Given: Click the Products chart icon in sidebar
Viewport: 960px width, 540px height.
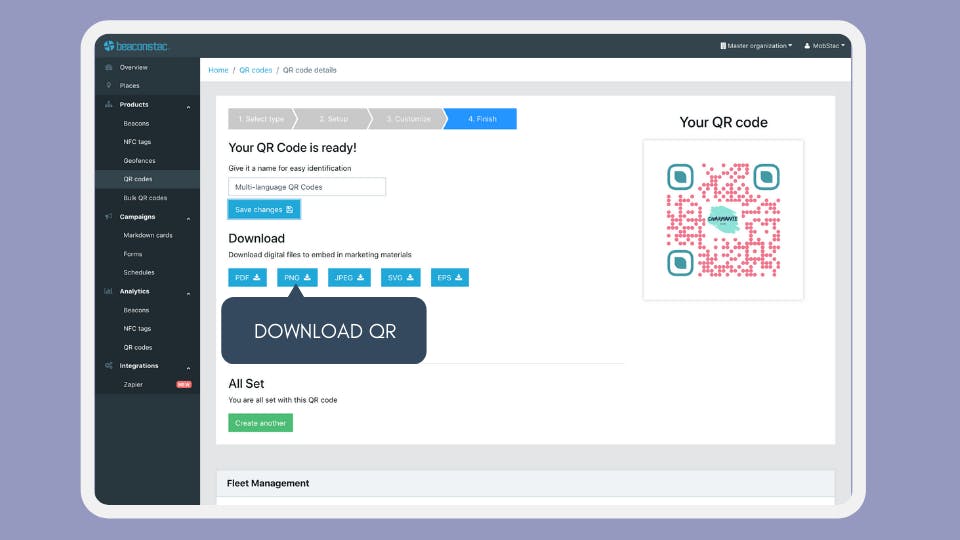Looking at the screenshot, I should [109, 104].
